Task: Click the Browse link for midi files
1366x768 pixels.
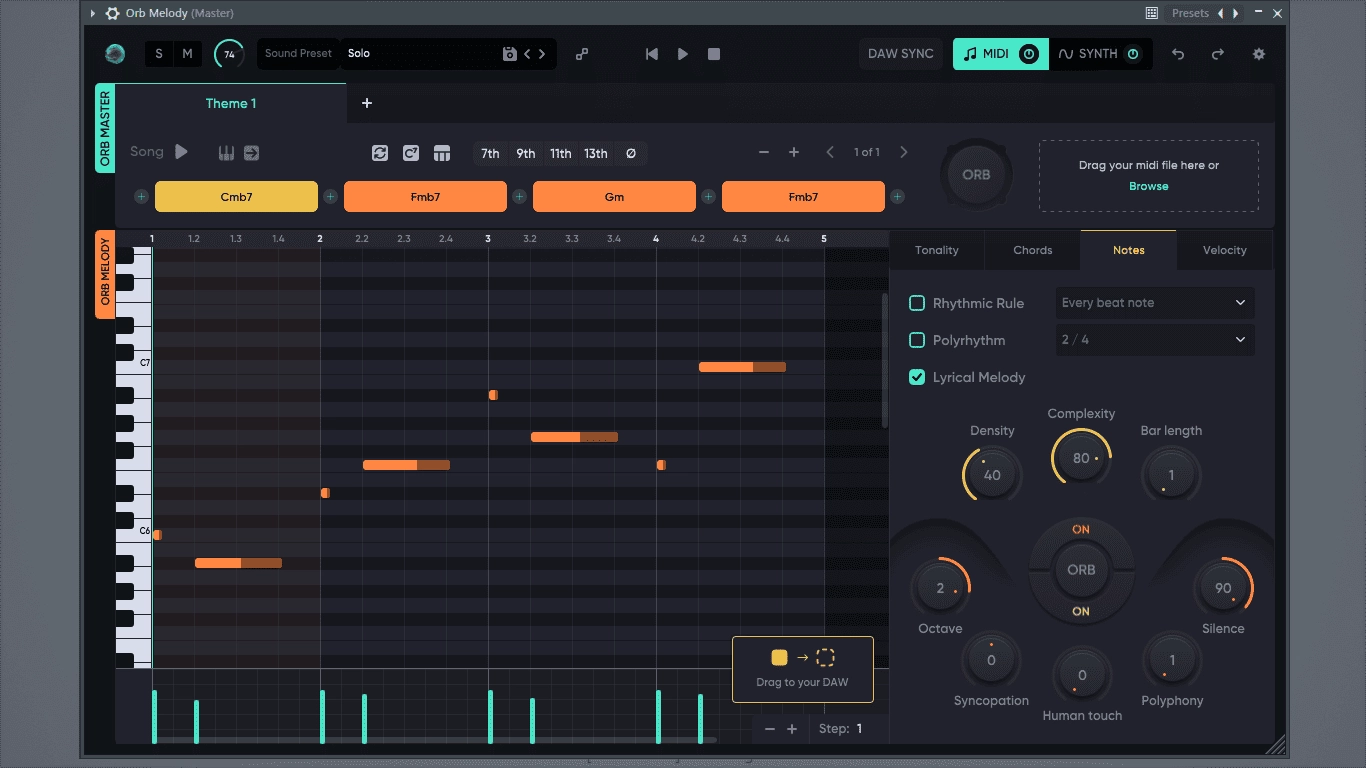Action: coord(1149,186)
